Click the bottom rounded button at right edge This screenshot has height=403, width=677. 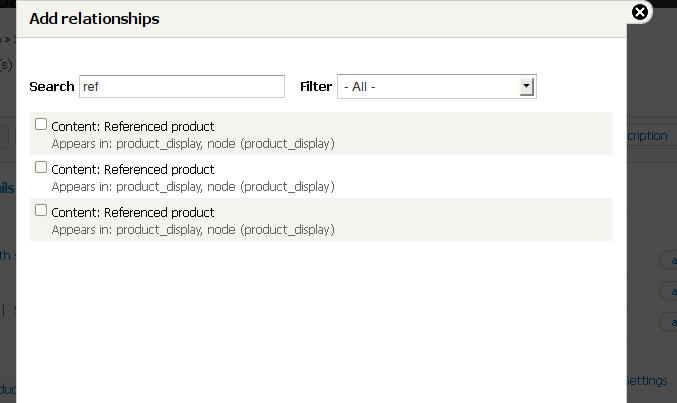pyautogui.click(x=667, y=321)
